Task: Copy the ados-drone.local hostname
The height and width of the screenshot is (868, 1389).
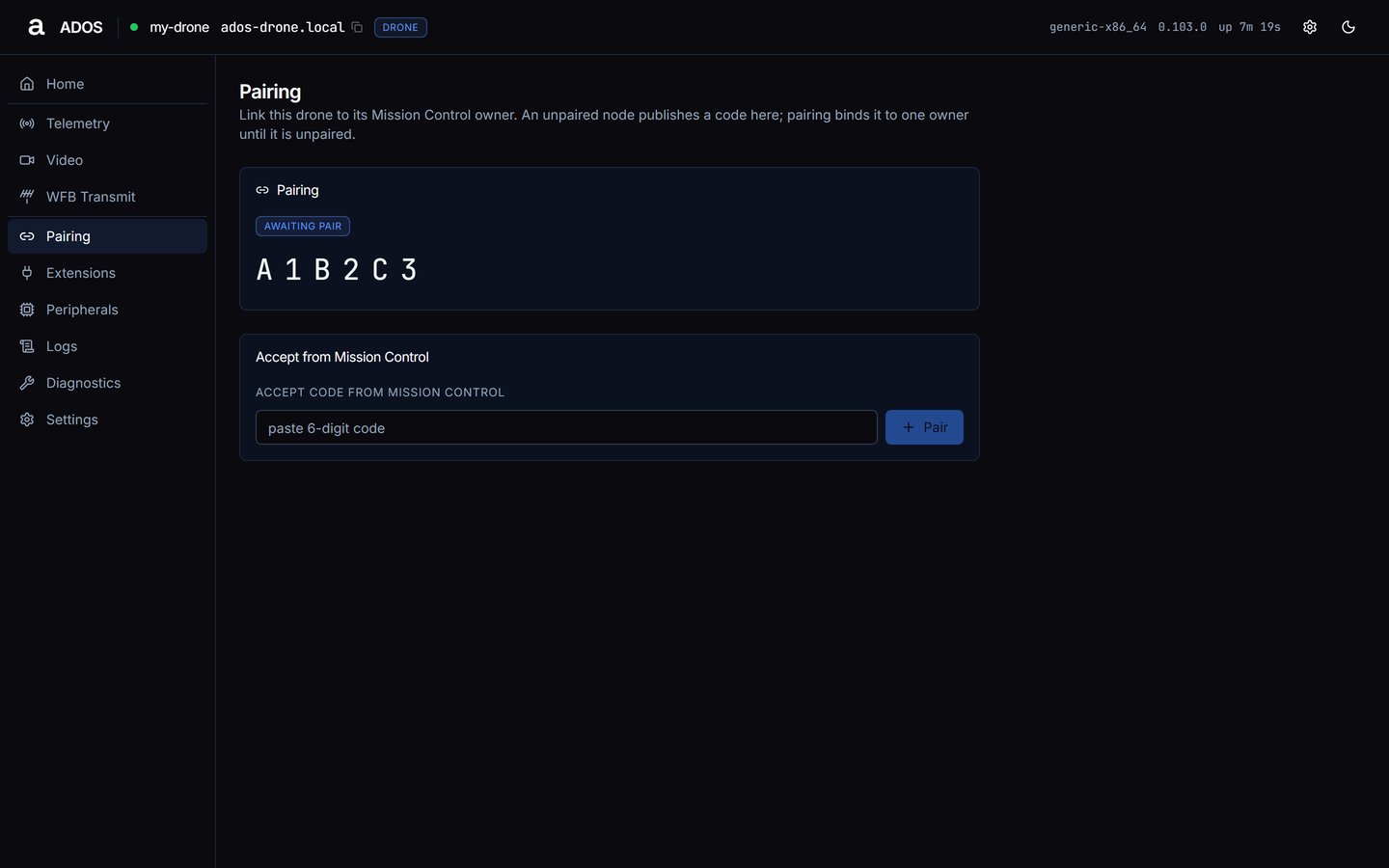Action: (x=357, y=27)
